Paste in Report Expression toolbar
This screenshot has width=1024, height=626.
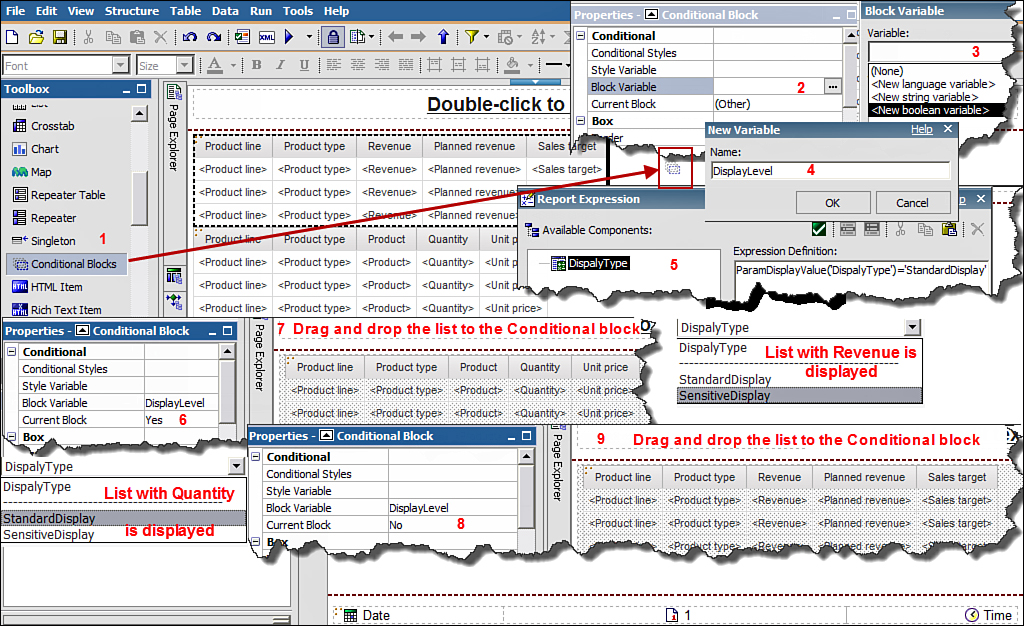(950, 228)
